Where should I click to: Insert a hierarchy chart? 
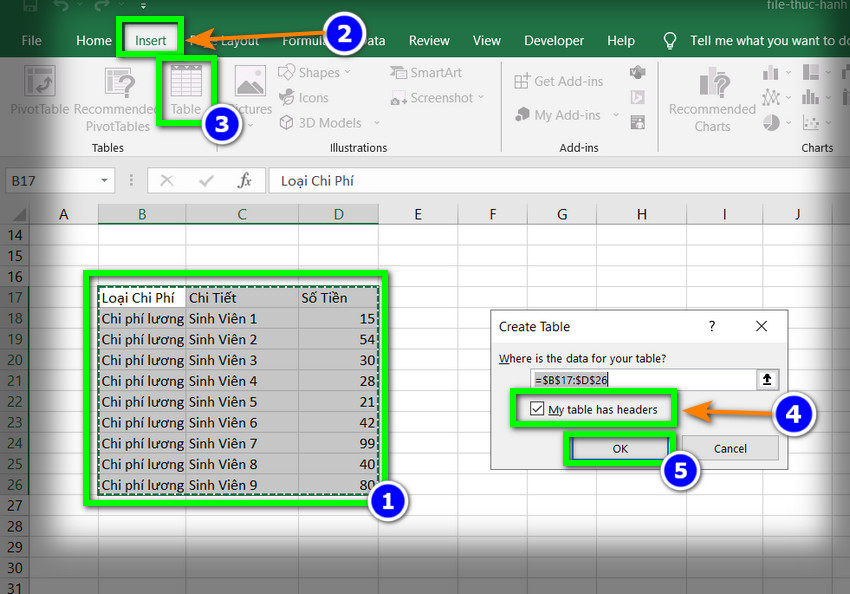811,72
